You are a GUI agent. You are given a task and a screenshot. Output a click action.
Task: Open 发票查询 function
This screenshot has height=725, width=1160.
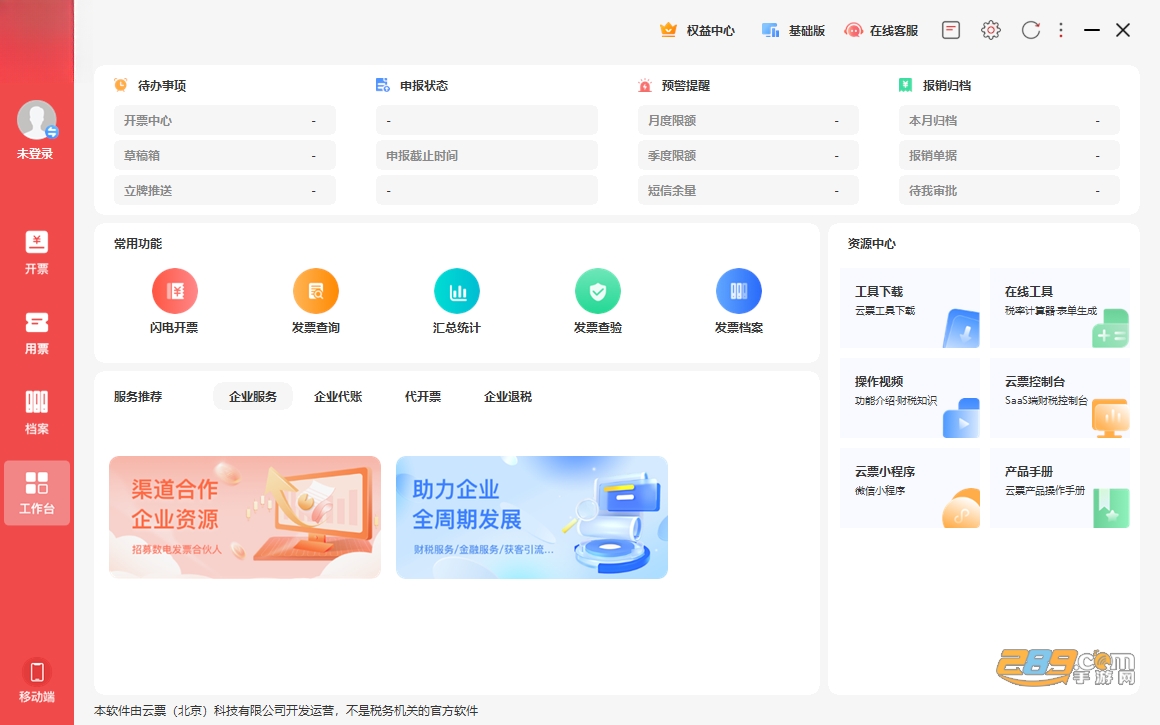[316, 301]
